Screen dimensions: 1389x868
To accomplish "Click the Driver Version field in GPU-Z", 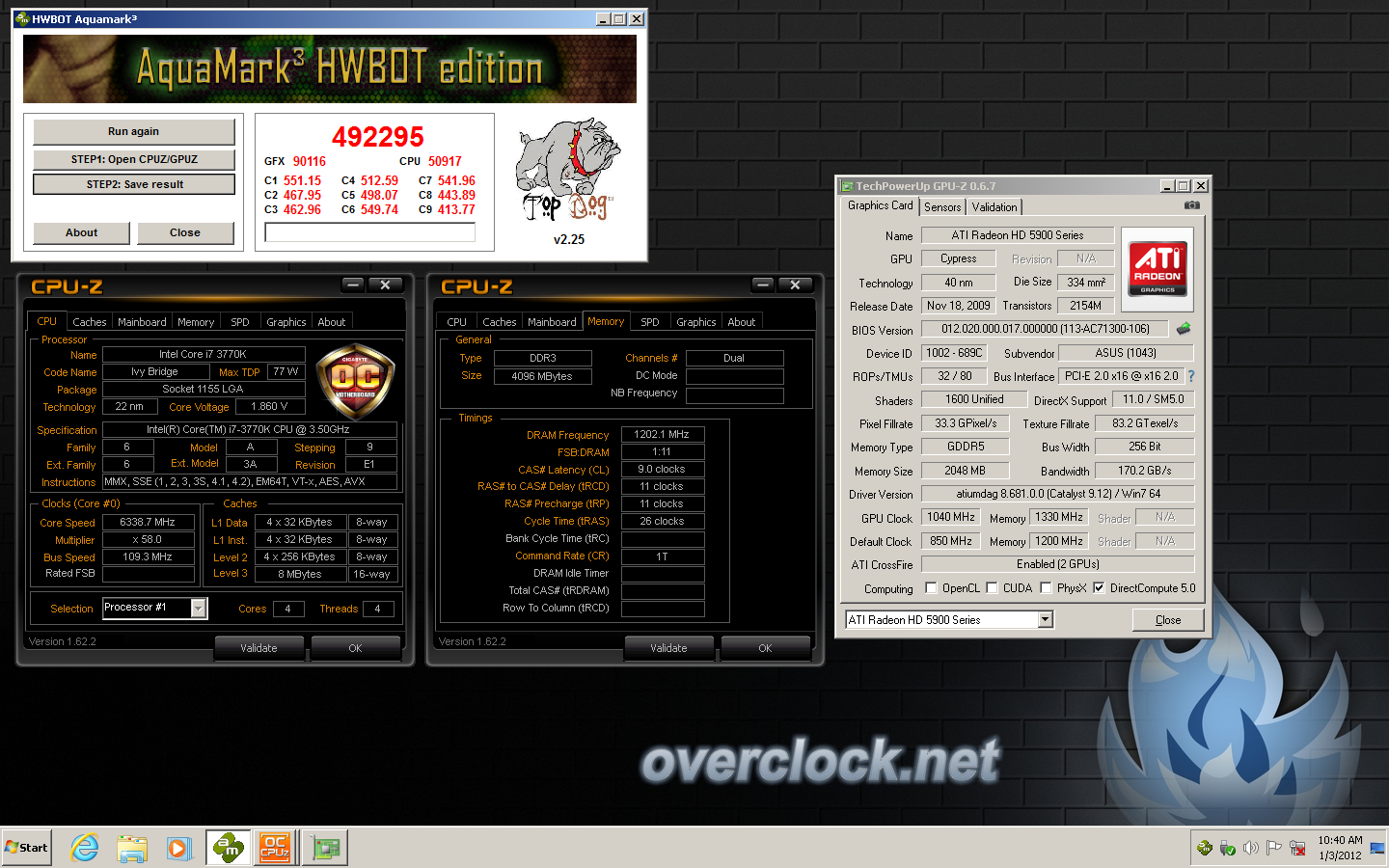I will click(x=1058, y=494).
